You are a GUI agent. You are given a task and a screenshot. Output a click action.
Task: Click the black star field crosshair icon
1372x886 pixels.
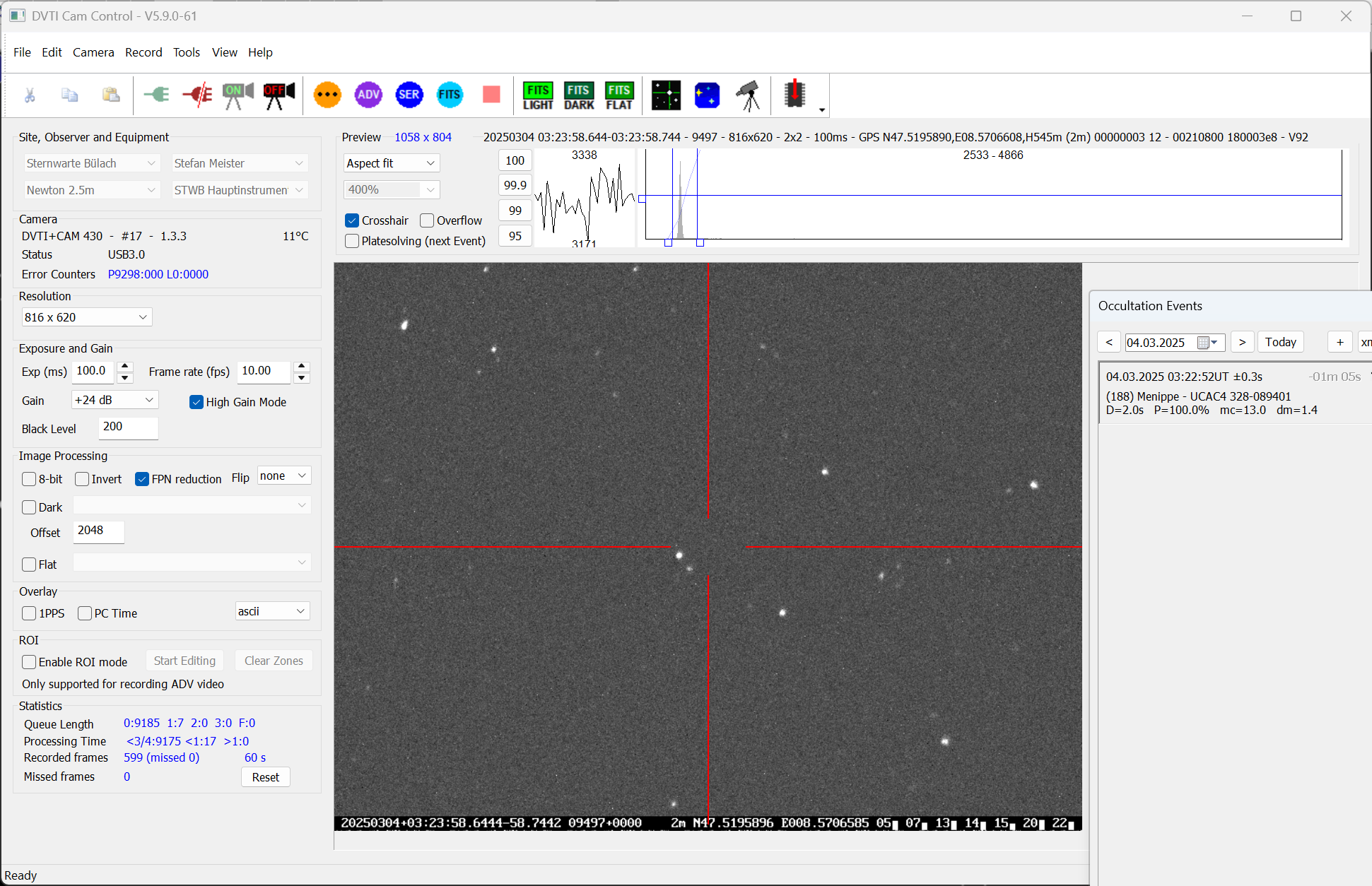point(666,95)
